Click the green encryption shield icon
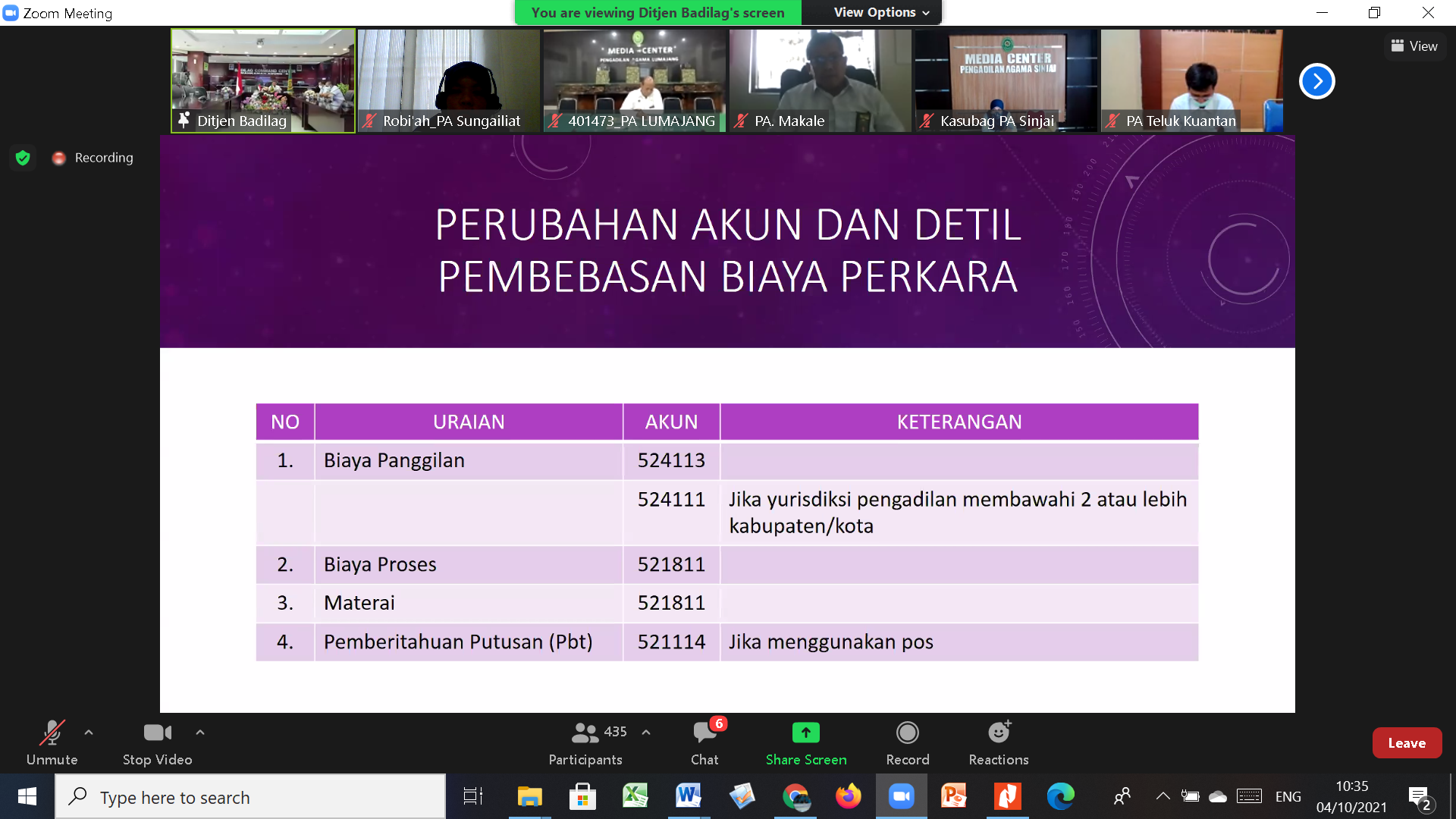This screenshot has width=1456, height=819. [23, 158]
